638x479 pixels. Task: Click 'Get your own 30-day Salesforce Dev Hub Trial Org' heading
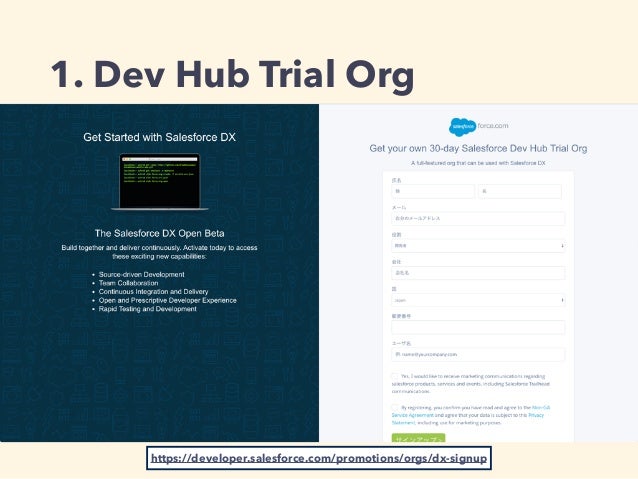(478, 149)
